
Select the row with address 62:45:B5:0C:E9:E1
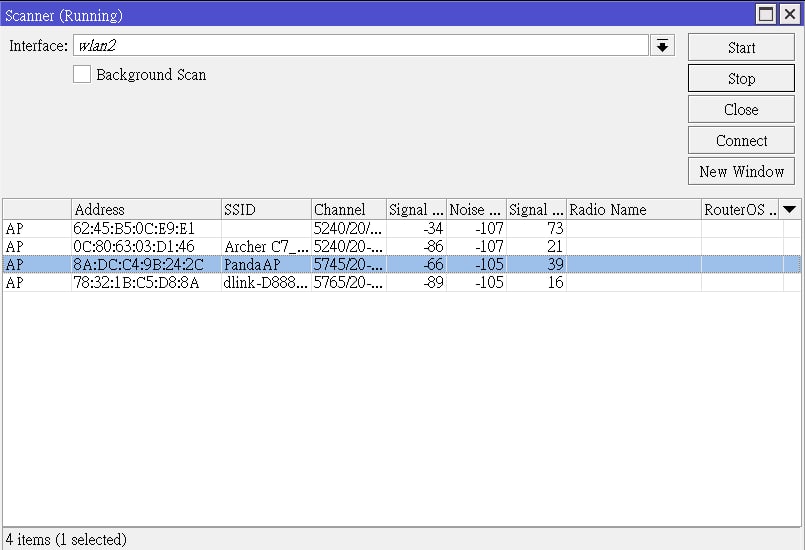coord(401,229)
